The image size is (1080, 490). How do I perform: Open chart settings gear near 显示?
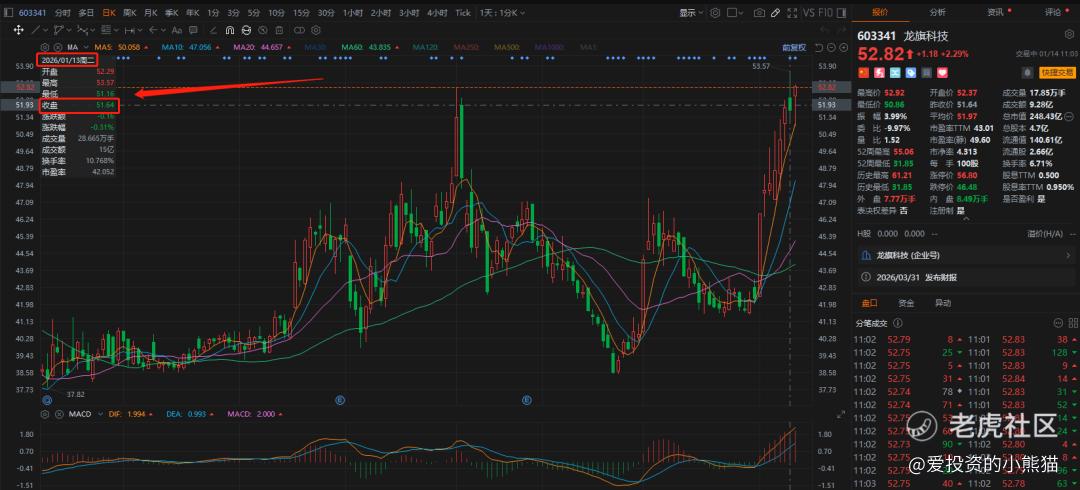(x=715, y=13)
